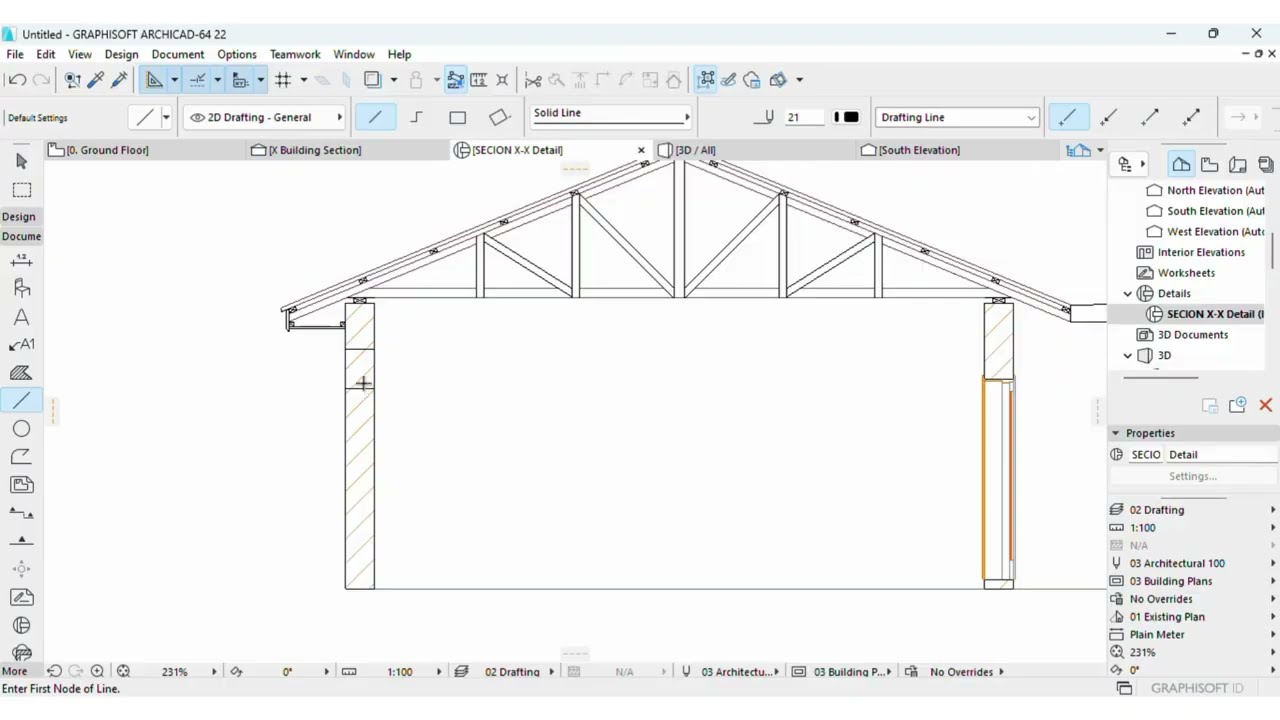Select the Section tool in toolbox

point(22,513)
